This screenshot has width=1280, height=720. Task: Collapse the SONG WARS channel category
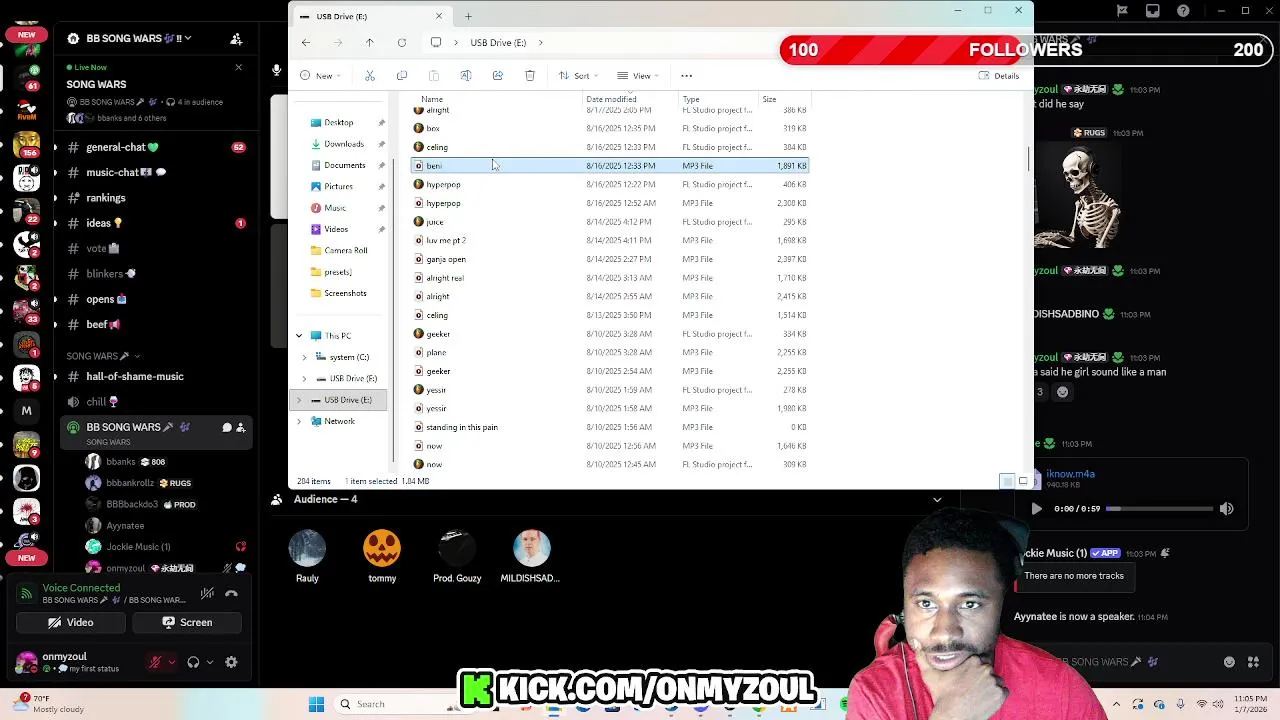(103, 356)
